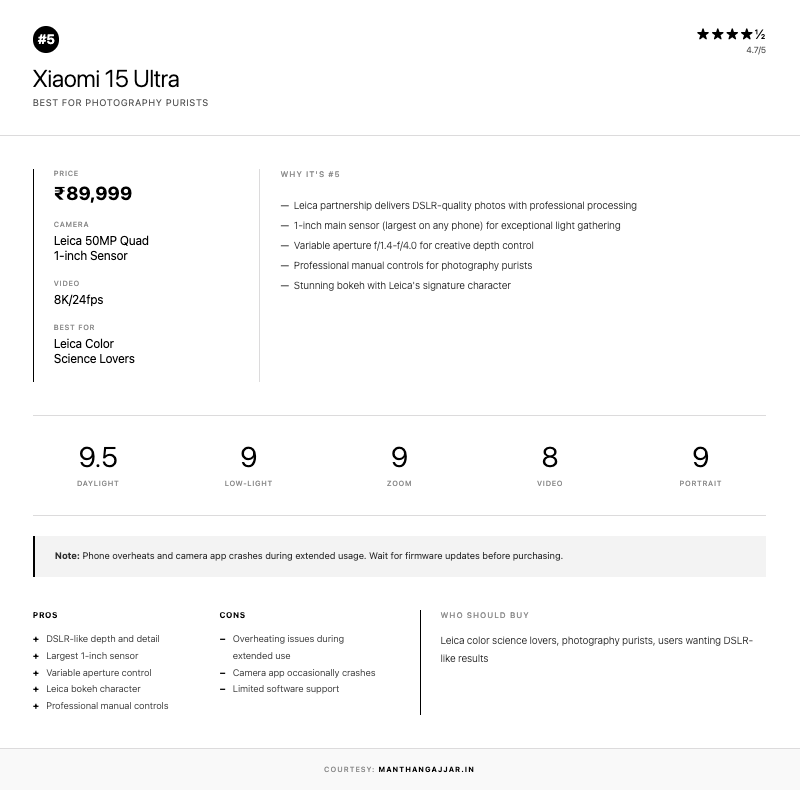
Task: Click the Low-Light score of 9
Action: [x=248, y=458]
